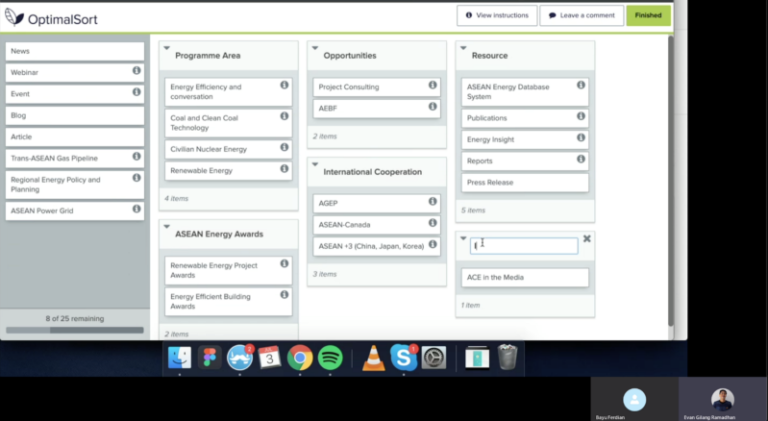
Task: Show info for ASEAN Energy Database System
Action: pyautogui.click(x=581, y=85)
